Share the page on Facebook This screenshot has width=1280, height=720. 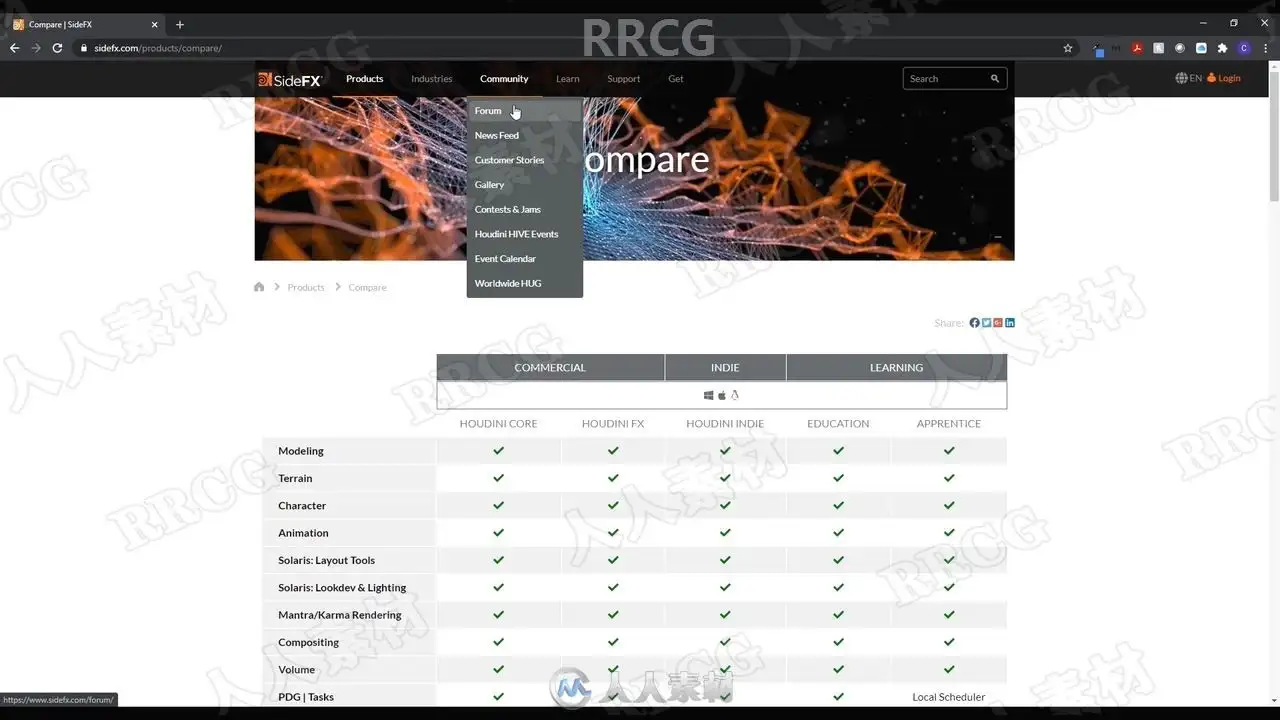click(974, 323)
